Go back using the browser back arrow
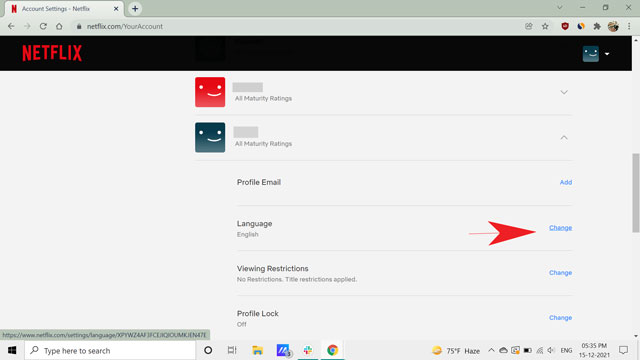The width and height of the screenshot is (640, 360). pyautogui.click(x=11, y=27)
